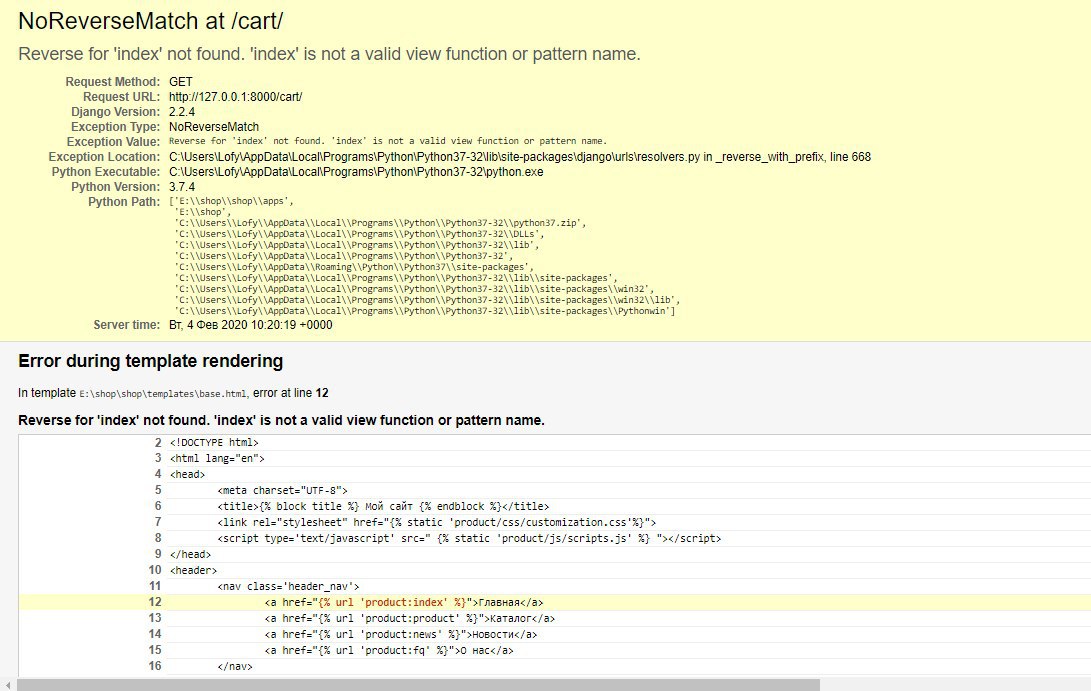Click the Exception Location resolvers.py path

pyautogui.click(x=520, y=157)
